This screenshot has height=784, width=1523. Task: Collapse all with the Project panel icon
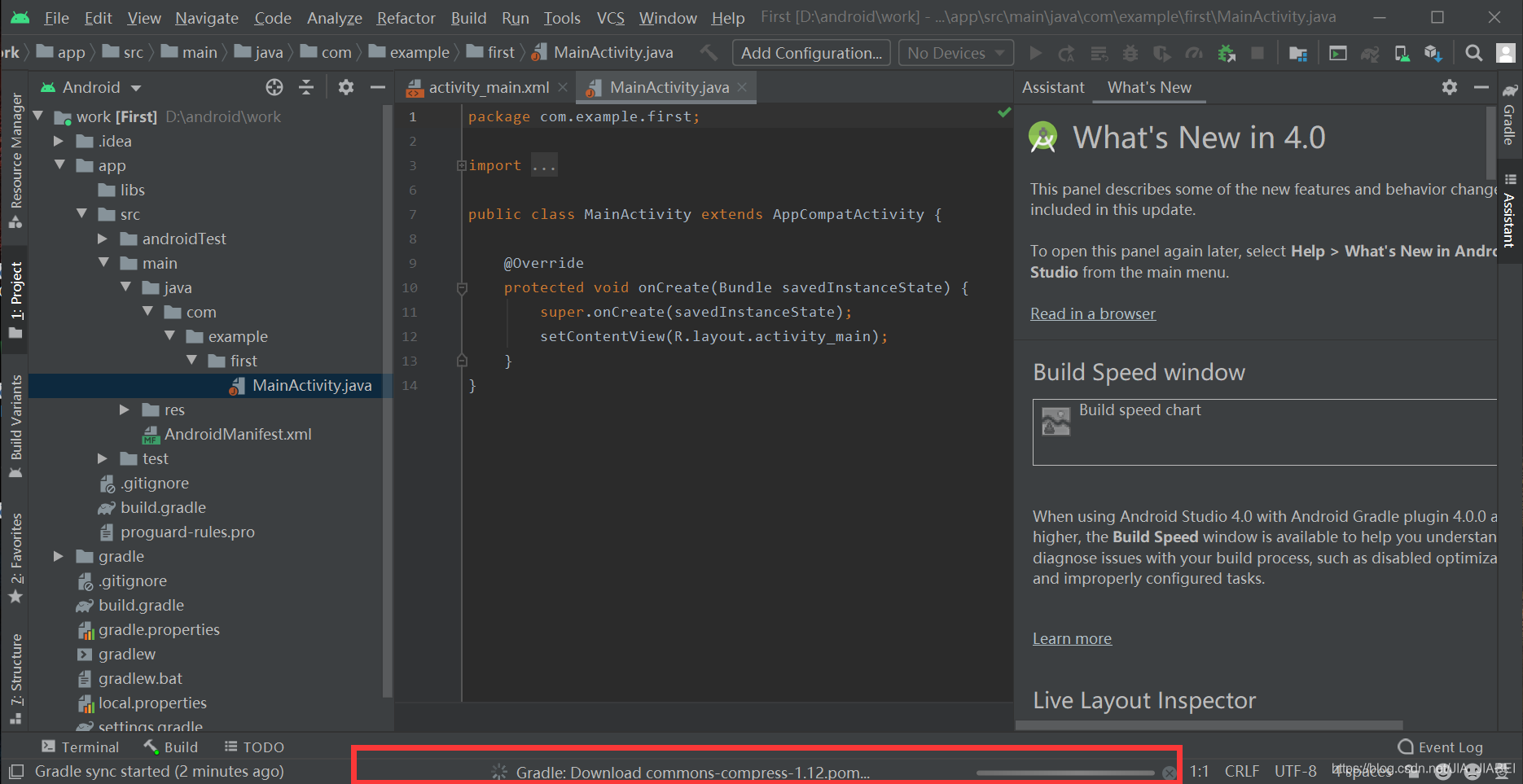306,87
